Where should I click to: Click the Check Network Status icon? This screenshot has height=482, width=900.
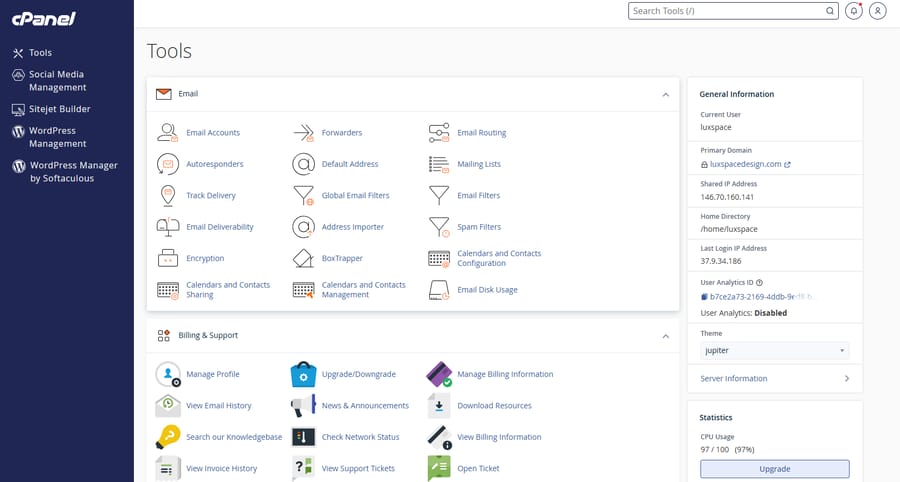(304, 437)
